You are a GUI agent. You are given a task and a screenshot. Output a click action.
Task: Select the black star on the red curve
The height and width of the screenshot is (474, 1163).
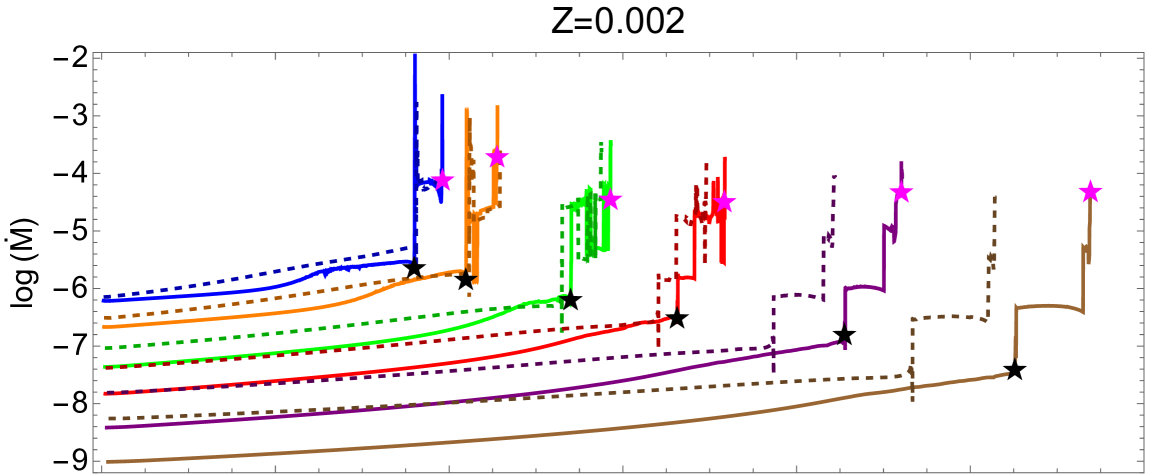676,318
